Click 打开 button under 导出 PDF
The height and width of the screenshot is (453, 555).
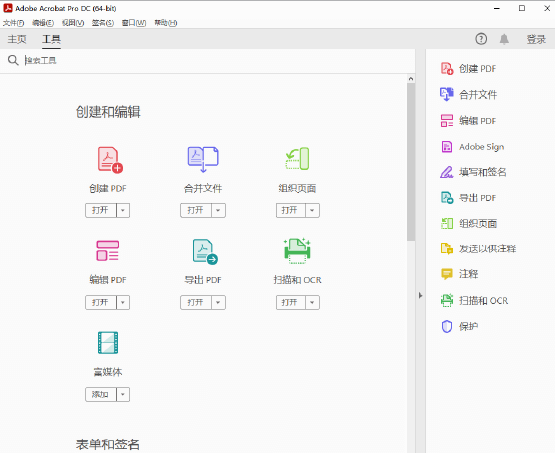point(196,302)
